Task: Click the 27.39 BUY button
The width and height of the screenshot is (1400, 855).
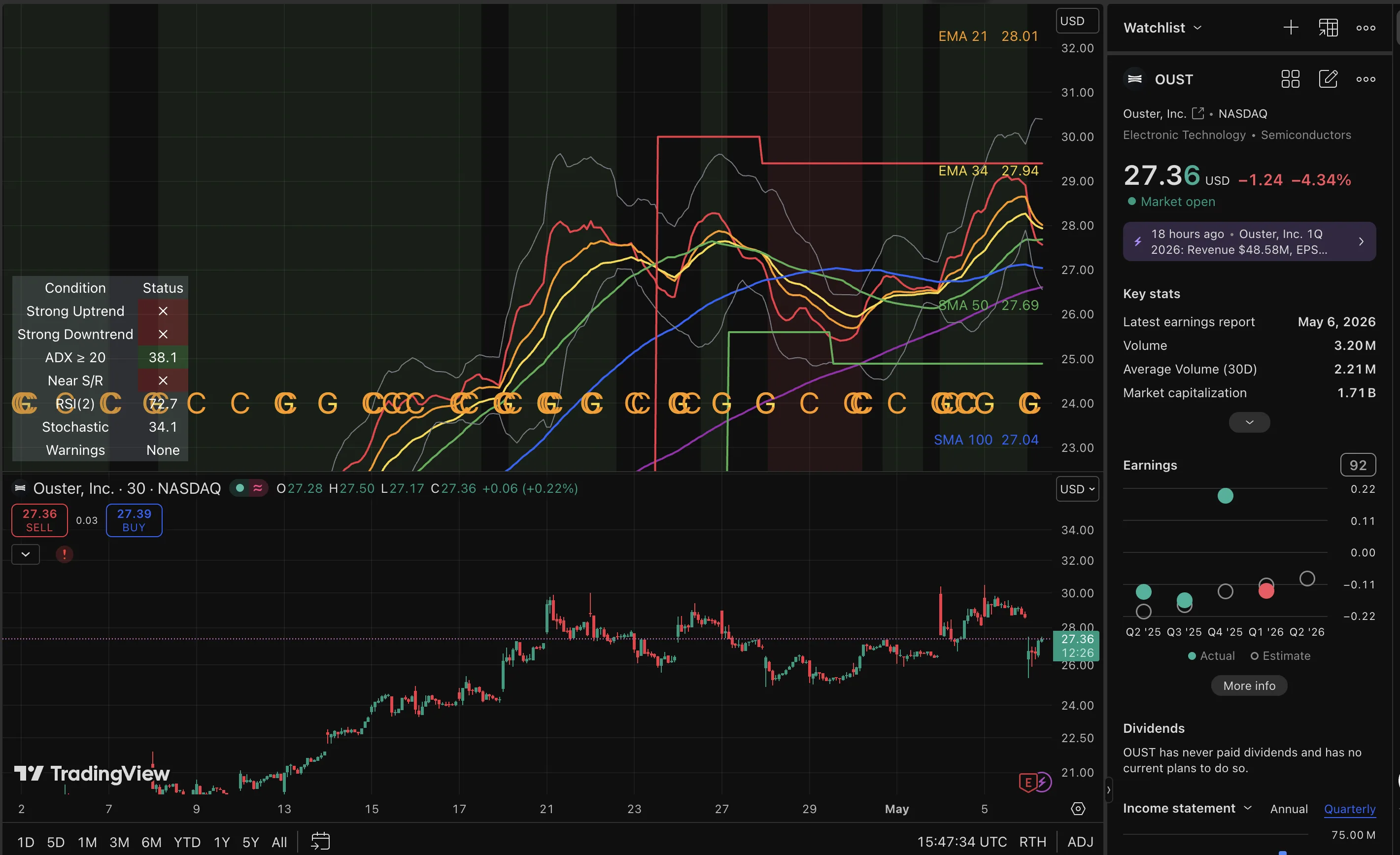Action: pyautogui.click(x=134, y=520)
